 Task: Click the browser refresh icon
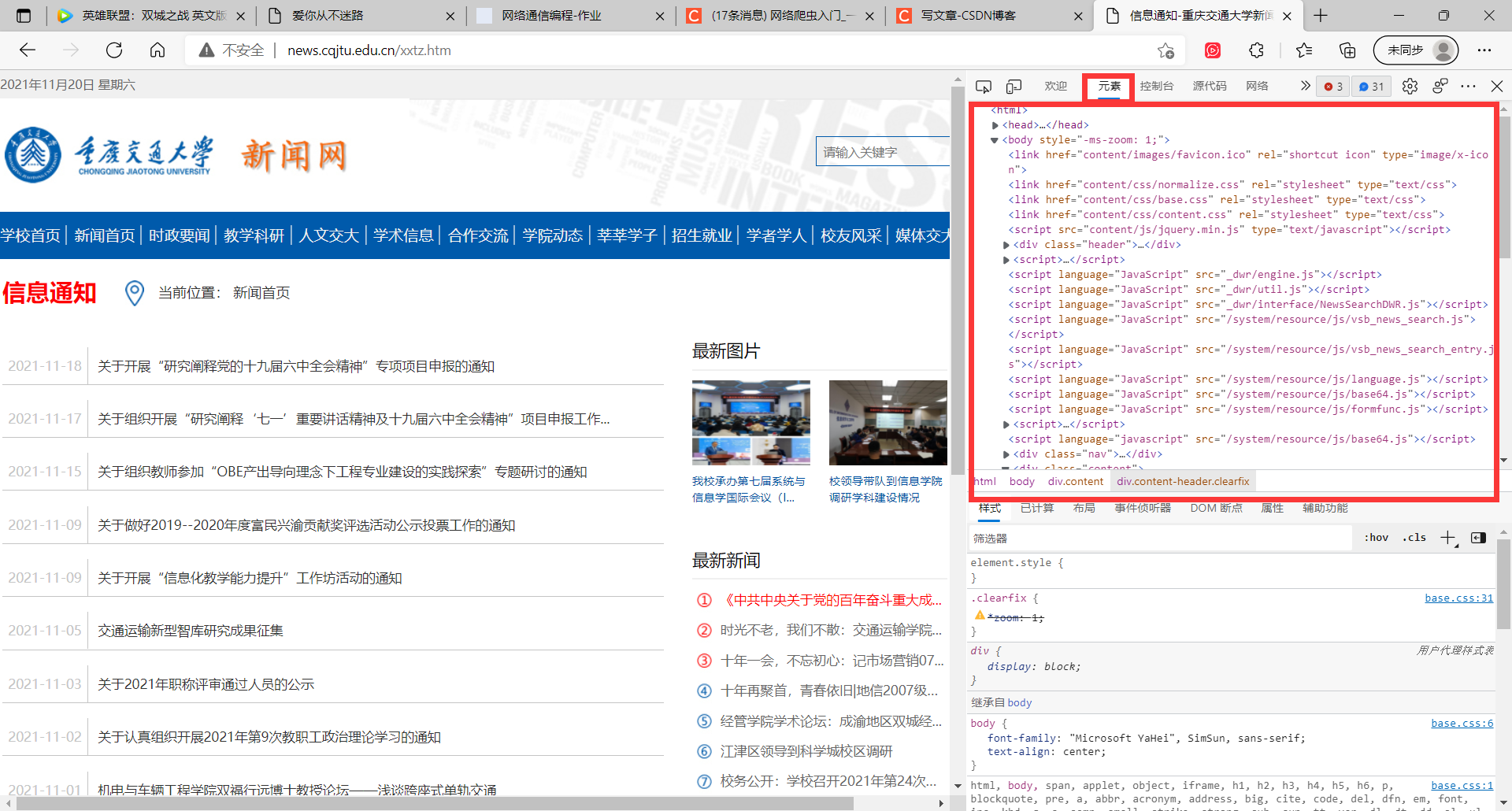(x=114, y=50)
